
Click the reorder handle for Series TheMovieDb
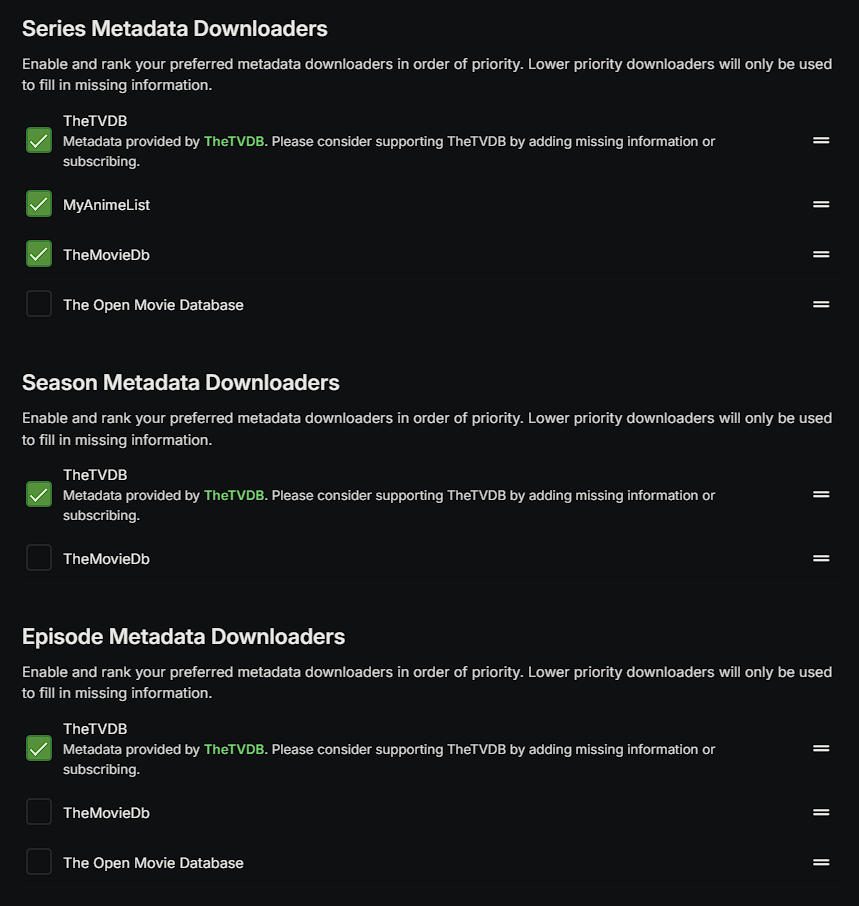pos(821,254)
